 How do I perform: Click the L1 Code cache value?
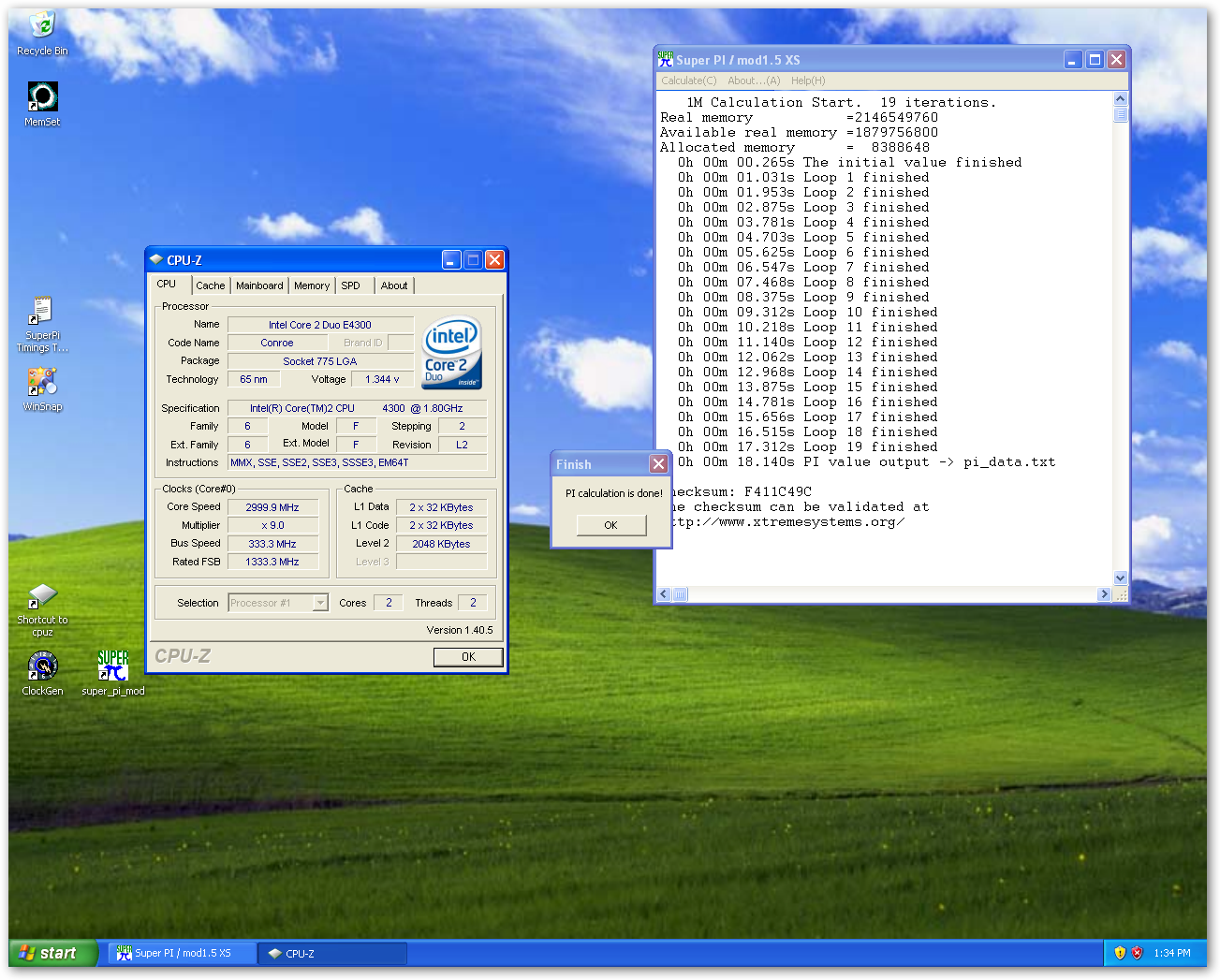tap(441, 525)
